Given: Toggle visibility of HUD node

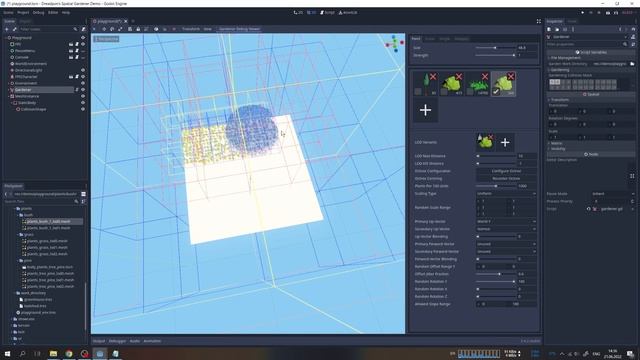Looking at the screenshot, I should (x=83, y=44).
